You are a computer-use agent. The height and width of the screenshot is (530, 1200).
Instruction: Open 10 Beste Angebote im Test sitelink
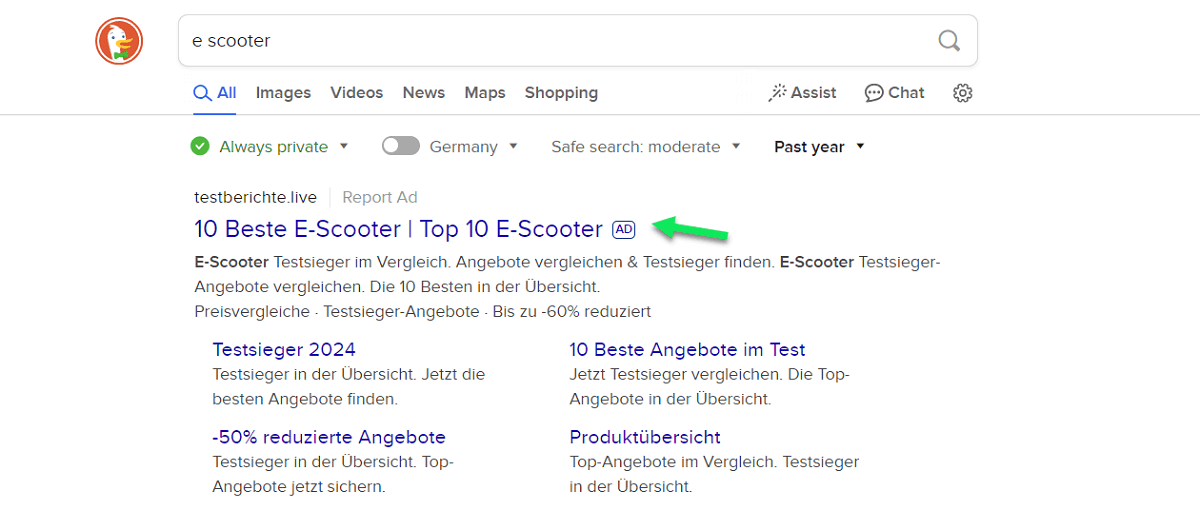[x=687, y=349]
